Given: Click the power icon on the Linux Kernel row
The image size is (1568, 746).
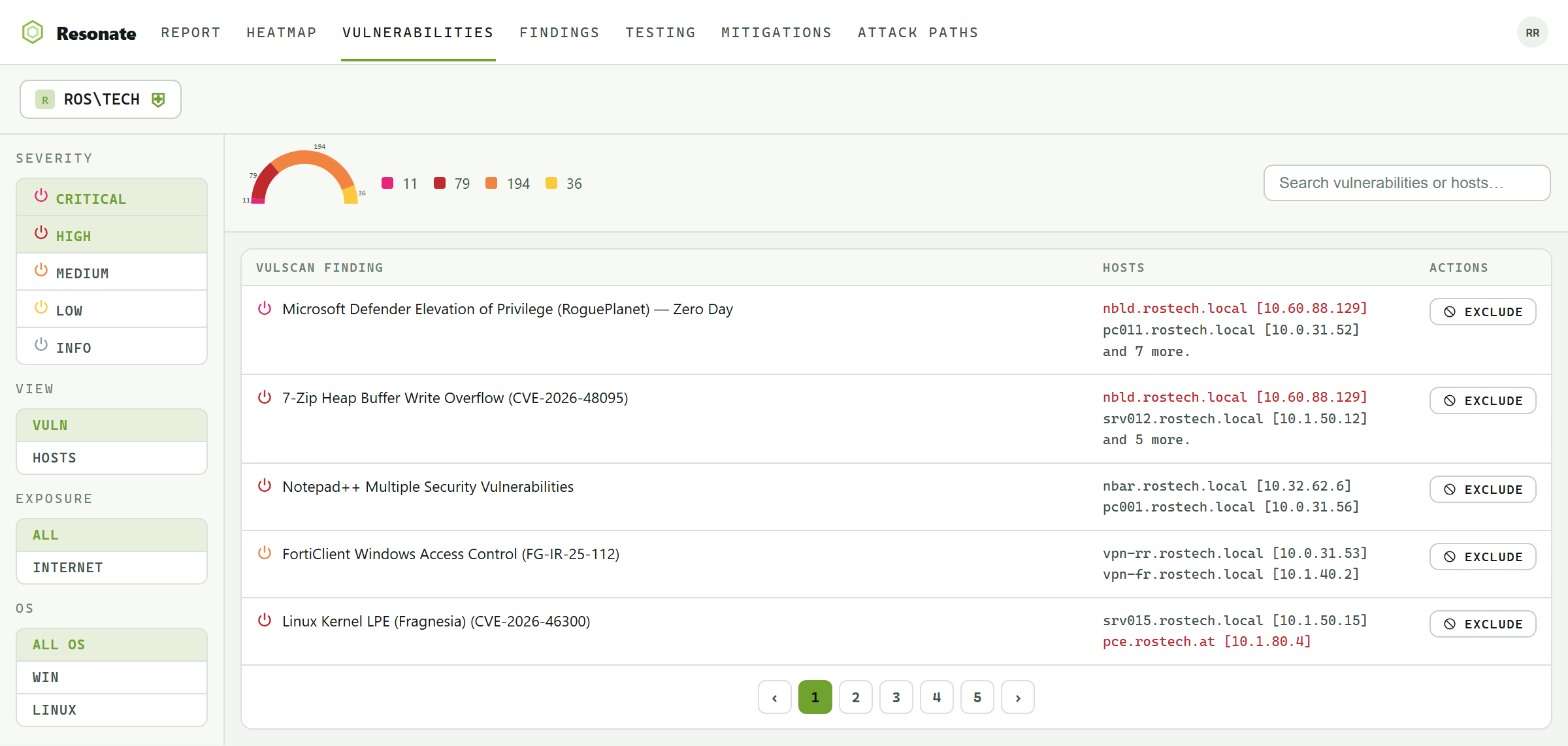Looking at the screenshot, I should coord(265,621).
